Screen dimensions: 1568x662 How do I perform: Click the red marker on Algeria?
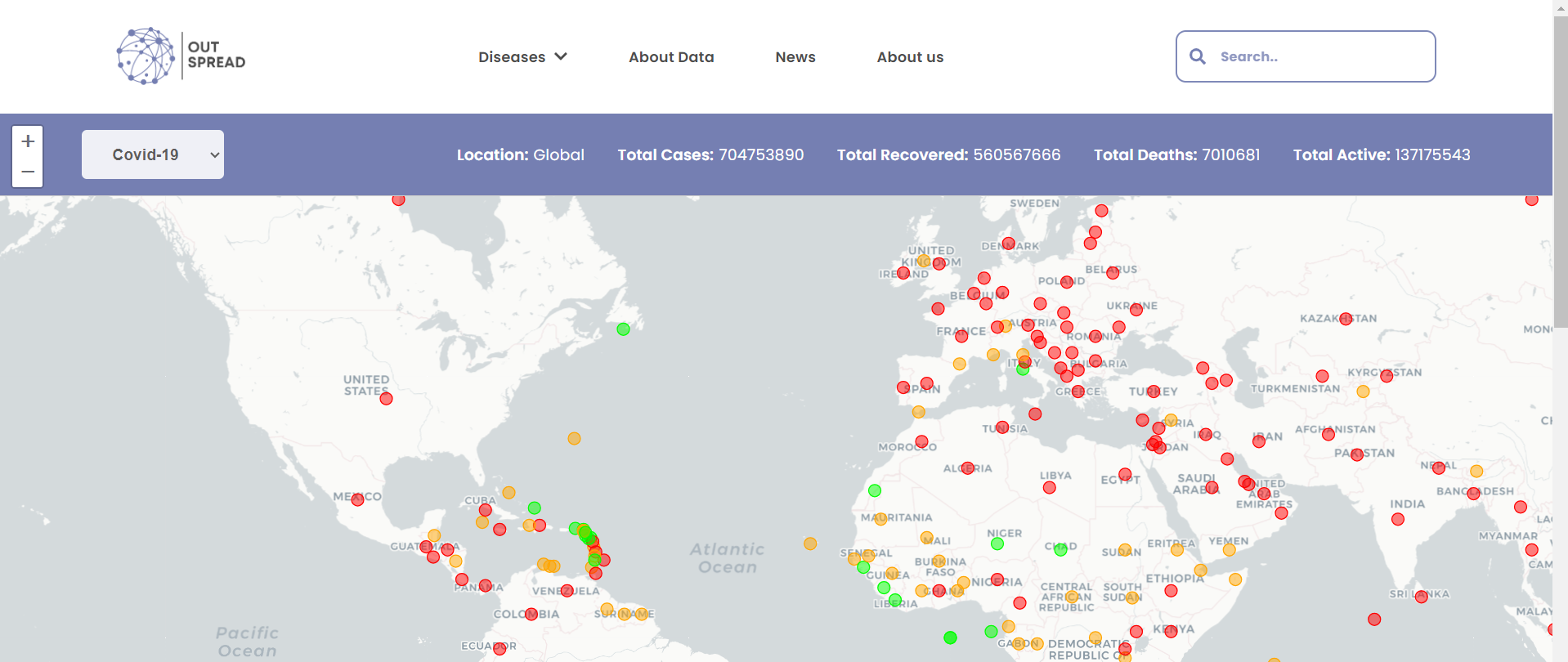coord(968,468)
